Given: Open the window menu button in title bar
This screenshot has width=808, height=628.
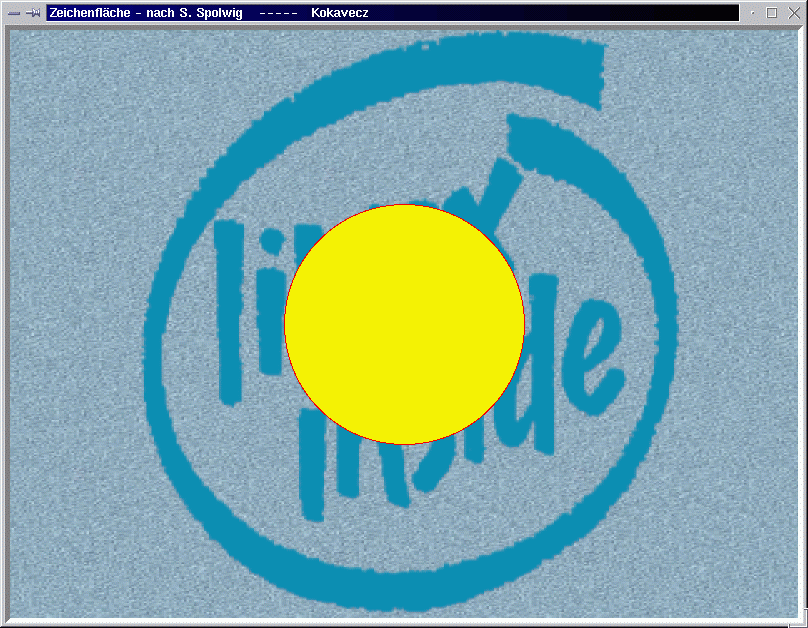Looking at the screenshot, I should coord(13,13).
